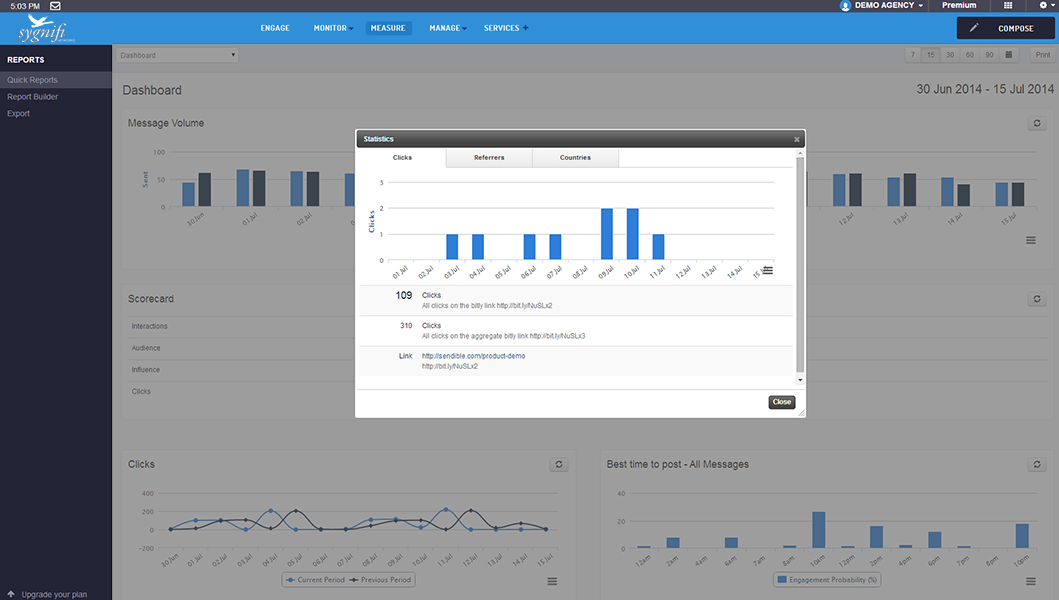This screenshot has width=1059, height=600.
Task: Expand the Dashboard report dropdown
Action: tap(178, 55)
